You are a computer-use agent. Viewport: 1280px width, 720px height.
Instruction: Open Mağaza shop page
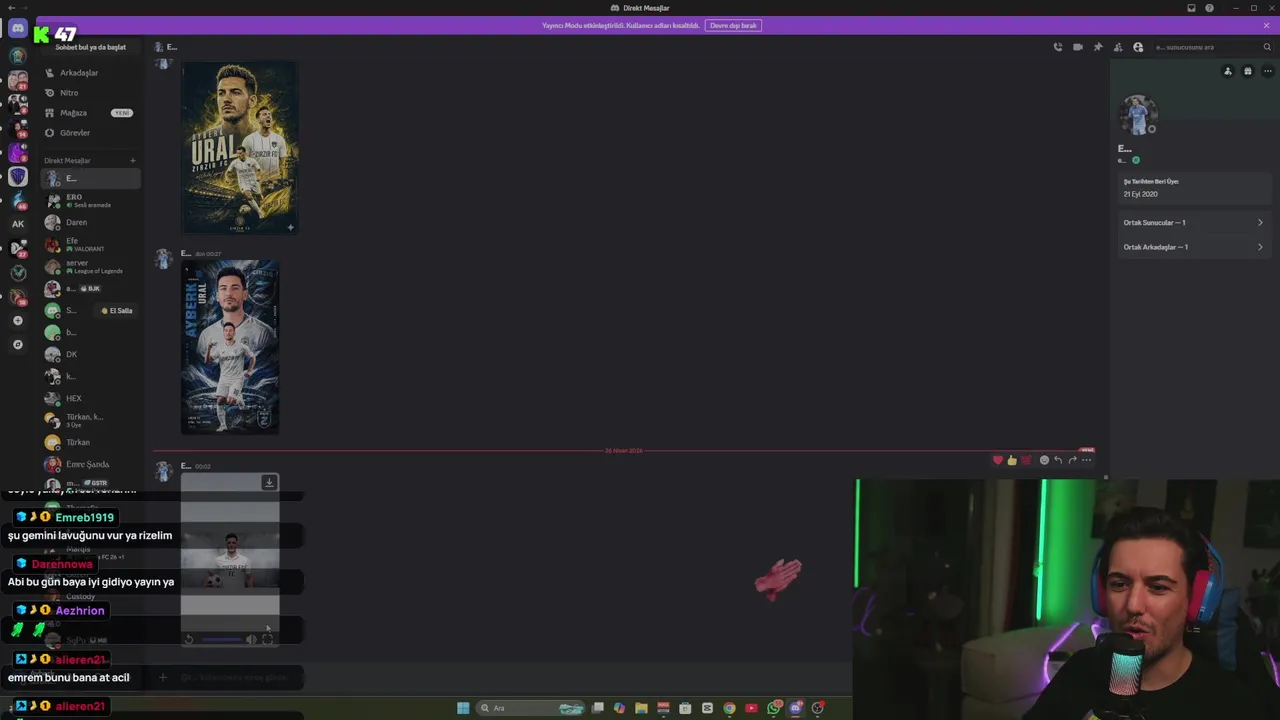coord(90,113)
